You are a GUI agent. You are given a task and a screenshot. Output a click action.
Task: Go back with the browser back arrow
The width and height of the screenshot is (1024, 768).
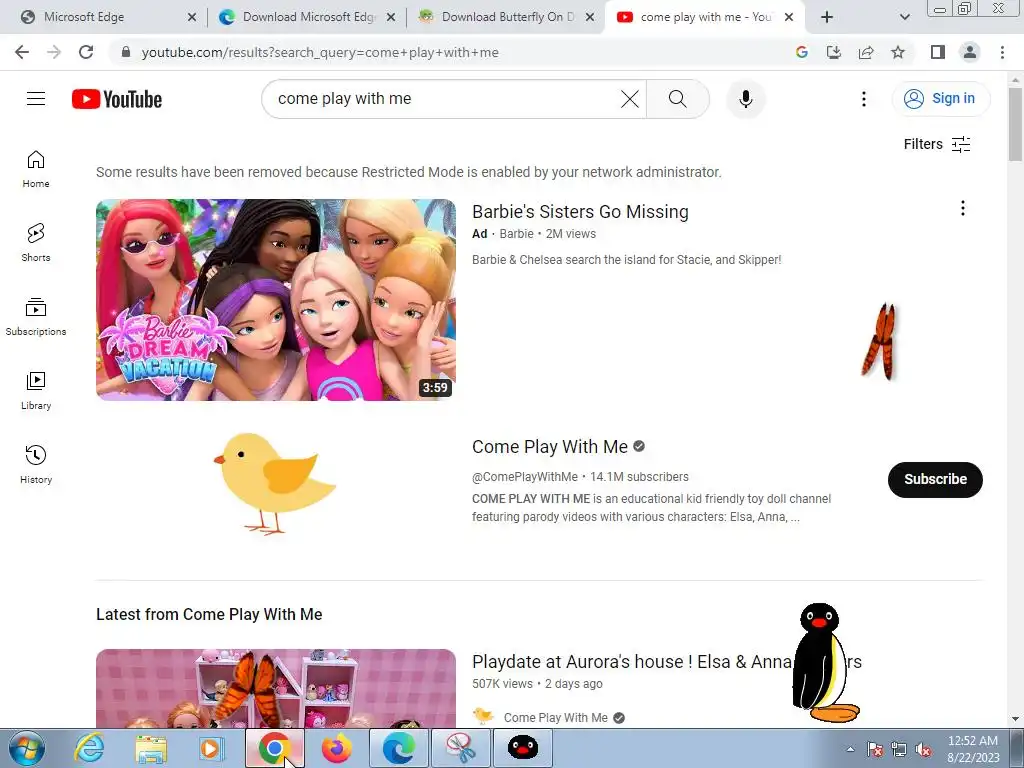coord(22,52)
